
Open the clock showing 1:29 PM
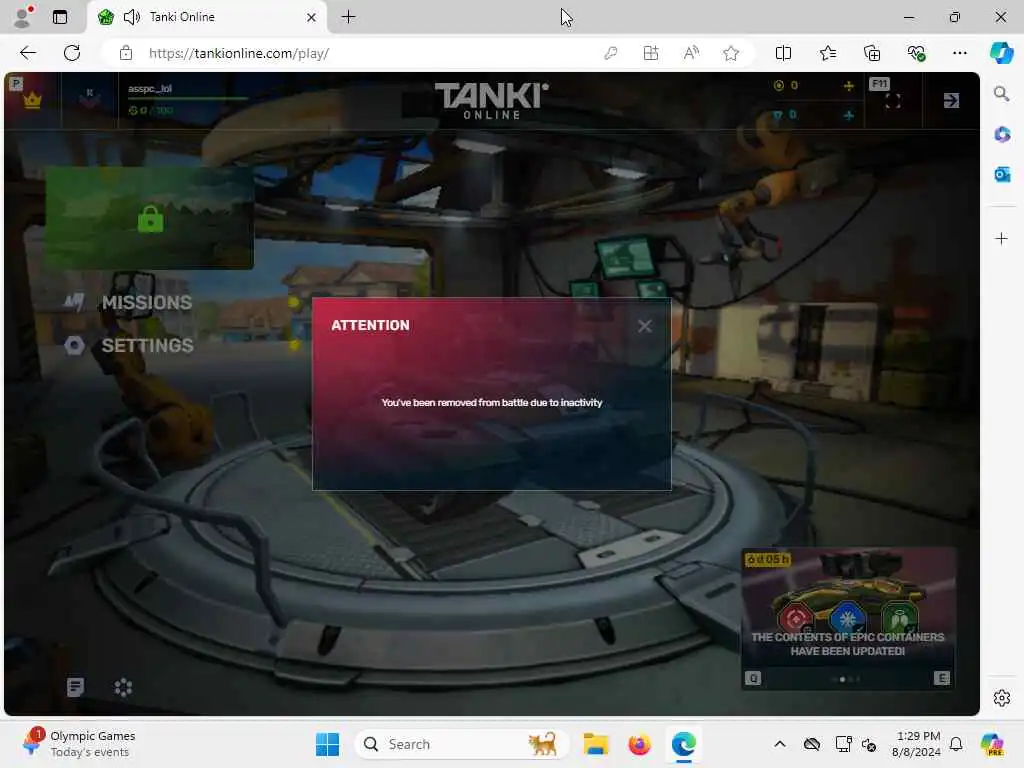[917, 744]
